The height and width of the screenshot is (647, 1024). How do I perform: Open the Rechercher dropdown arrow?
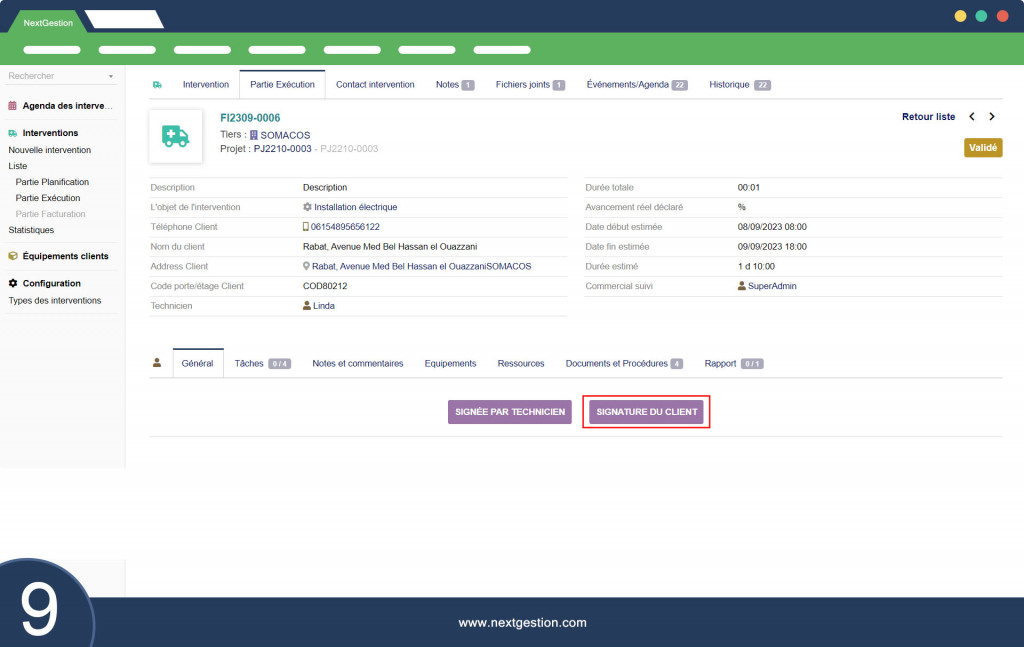click(111, 76)
